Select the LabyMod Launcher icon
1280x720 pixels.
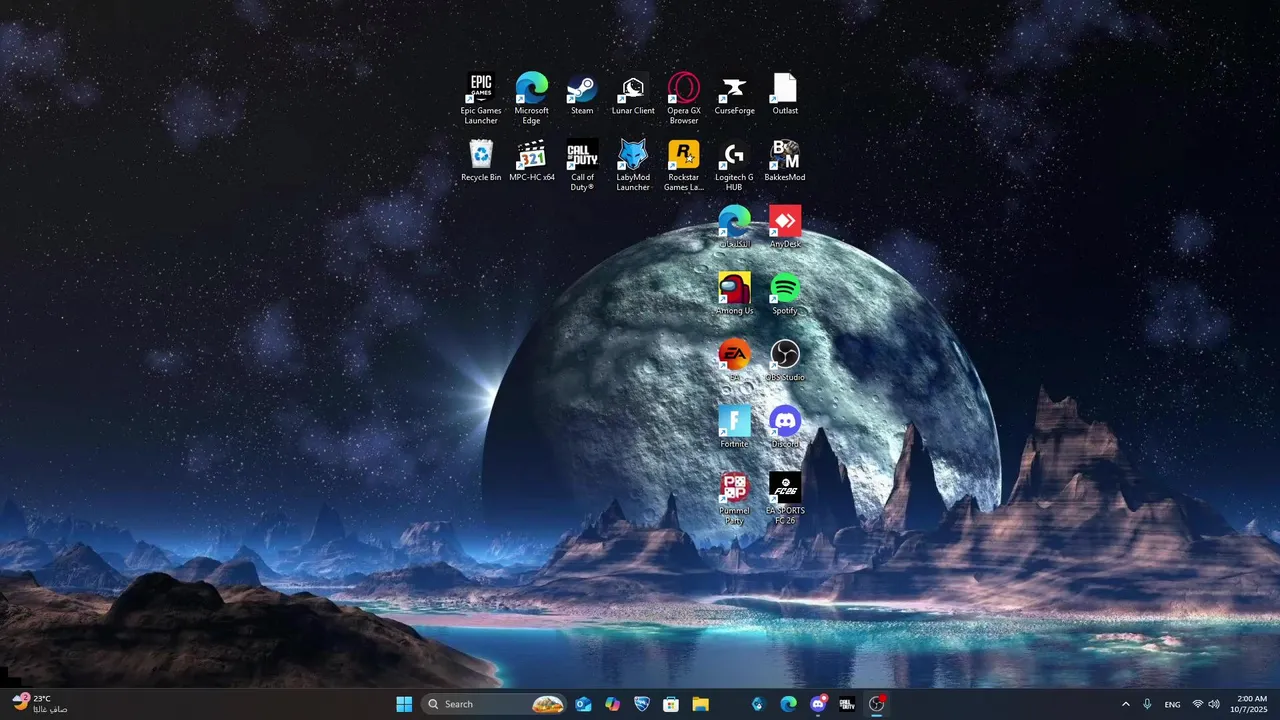click(x=633, y=165)
